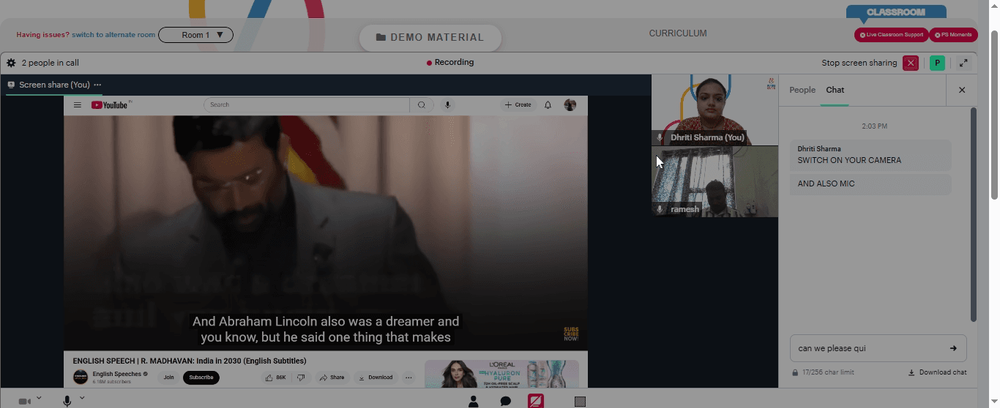Close the chat side panel
This screenshot has height=408, width=1000.
pyautogui.click(x=962, y=90)
